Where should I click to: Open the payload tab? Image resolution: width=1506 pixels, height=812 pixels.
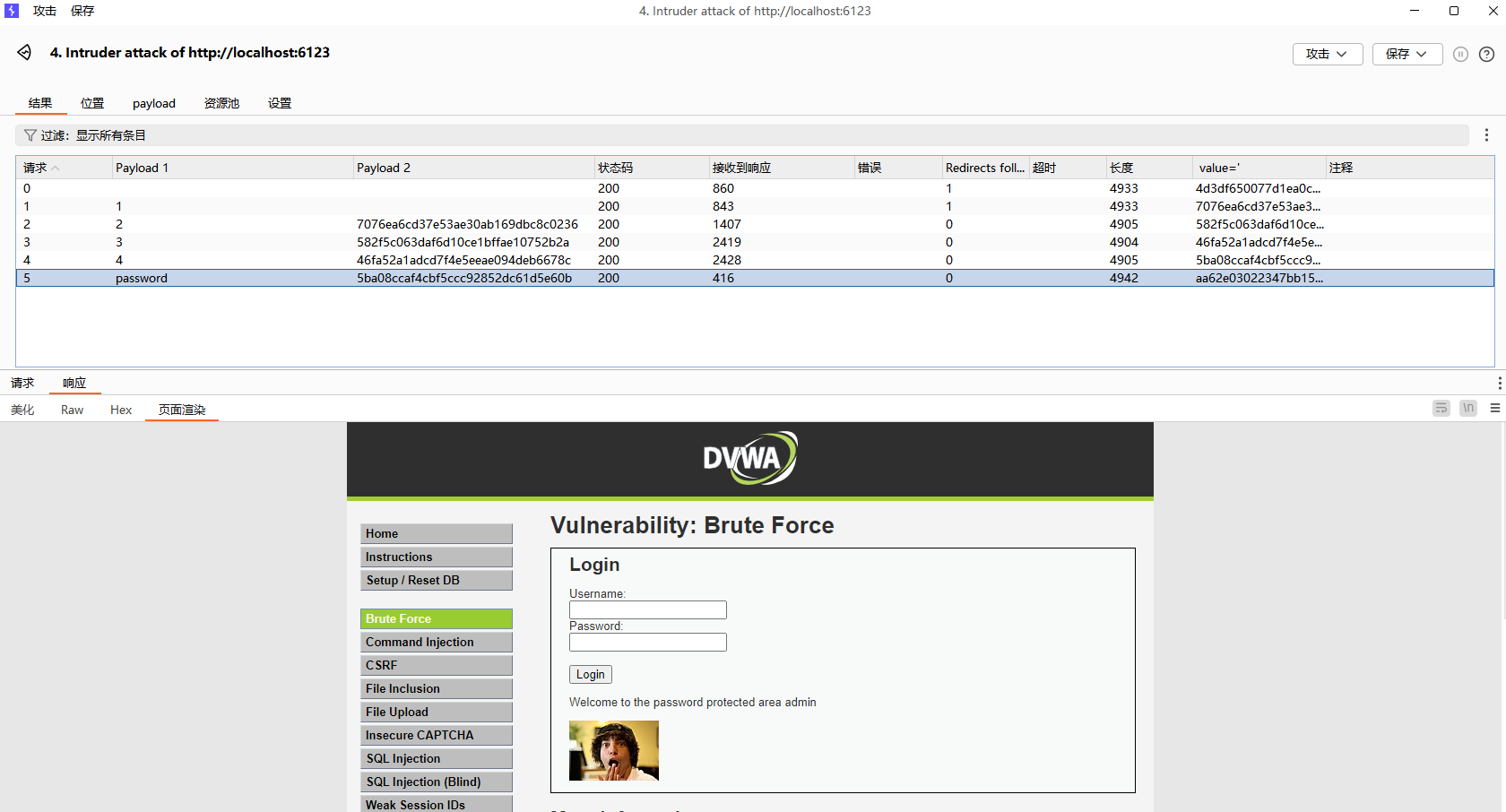click(x=154, y=103)
